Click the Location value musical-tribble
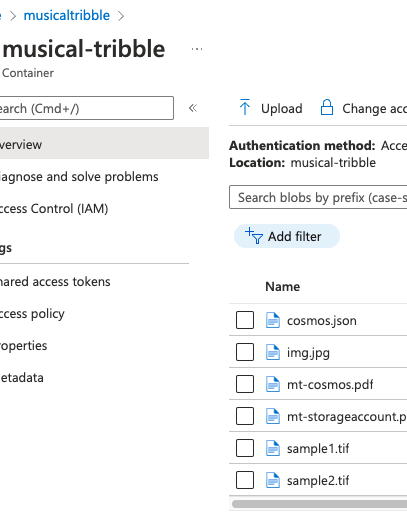Viewport: 407px width, 528px height. [333, 163]
